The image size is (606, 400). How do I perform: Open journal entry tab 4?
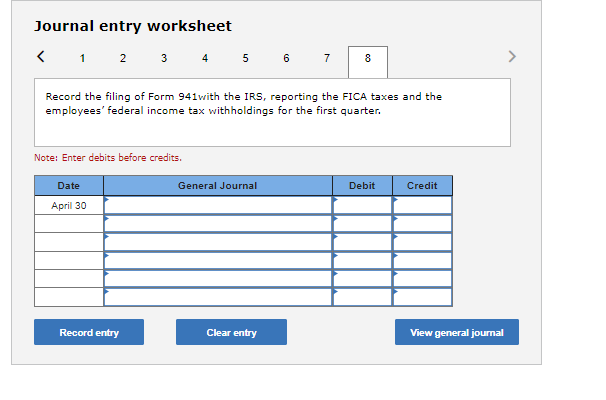[x=205, y=58]
